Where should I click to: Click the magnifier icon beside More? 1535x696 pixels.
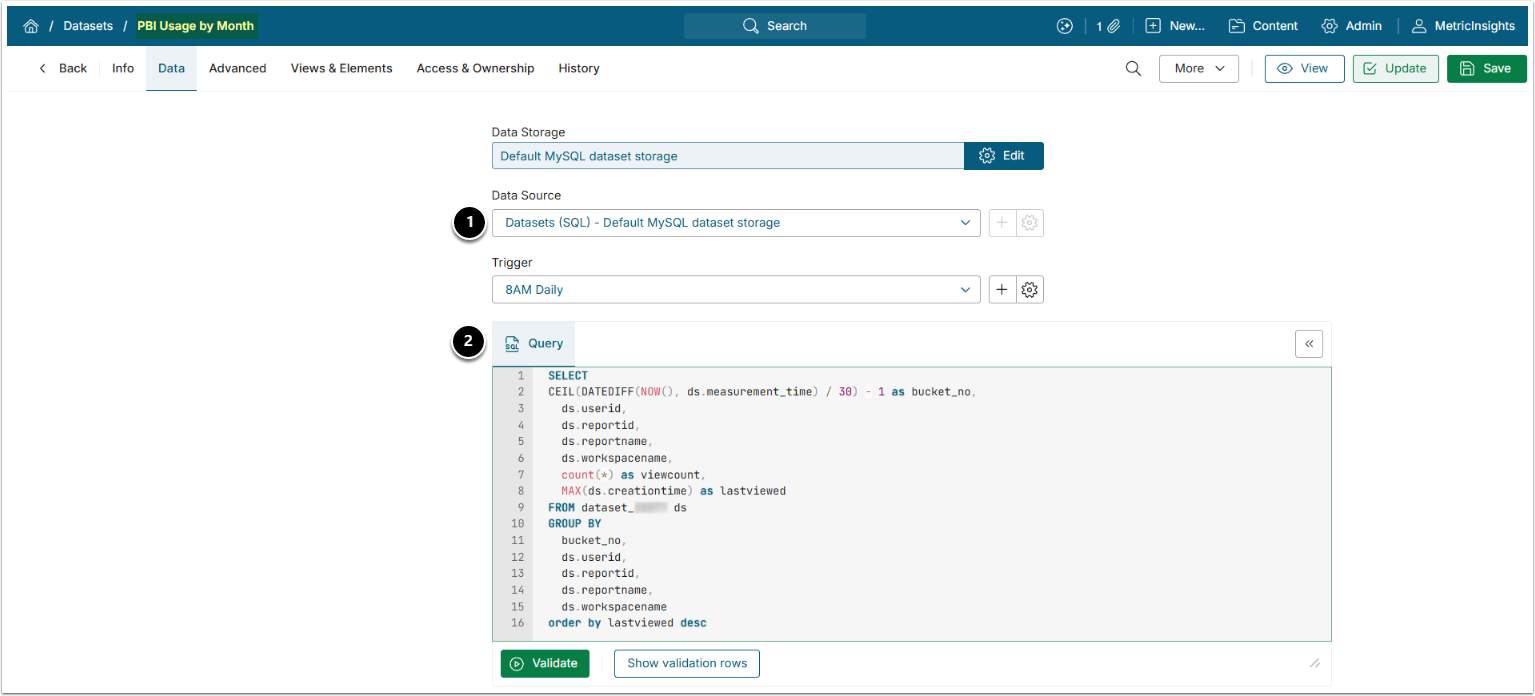pos(1133,68)
